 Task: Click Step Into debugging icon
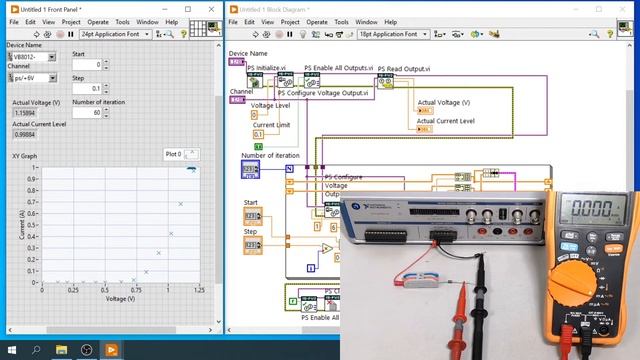(328, 34)
